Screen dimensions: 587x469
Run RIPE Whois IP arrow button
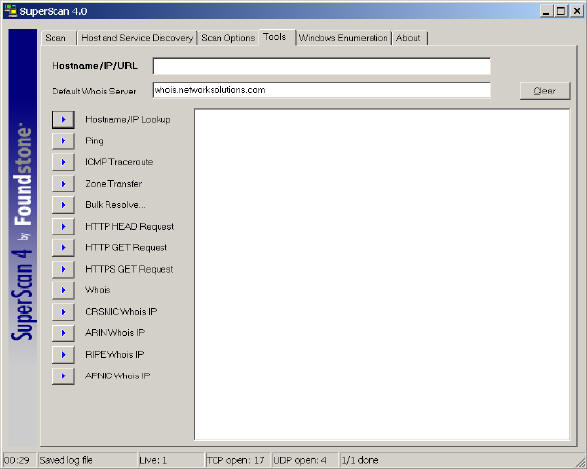tap(63, 354)
